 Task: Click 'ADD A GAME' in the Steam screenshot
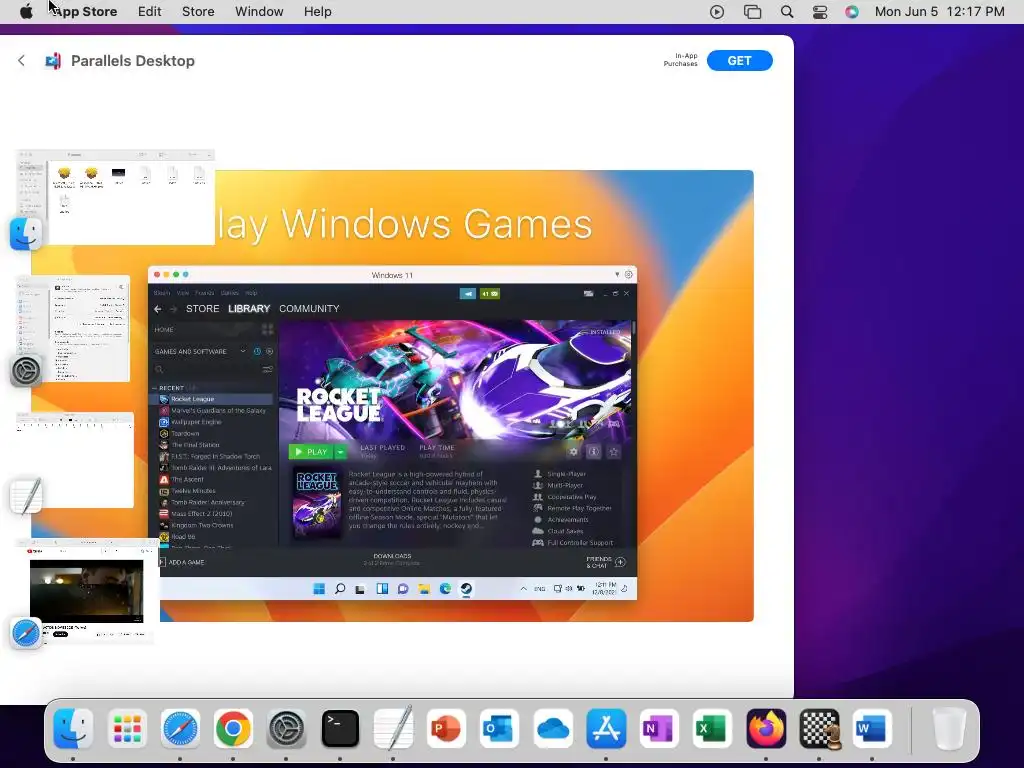coord(182,562)
